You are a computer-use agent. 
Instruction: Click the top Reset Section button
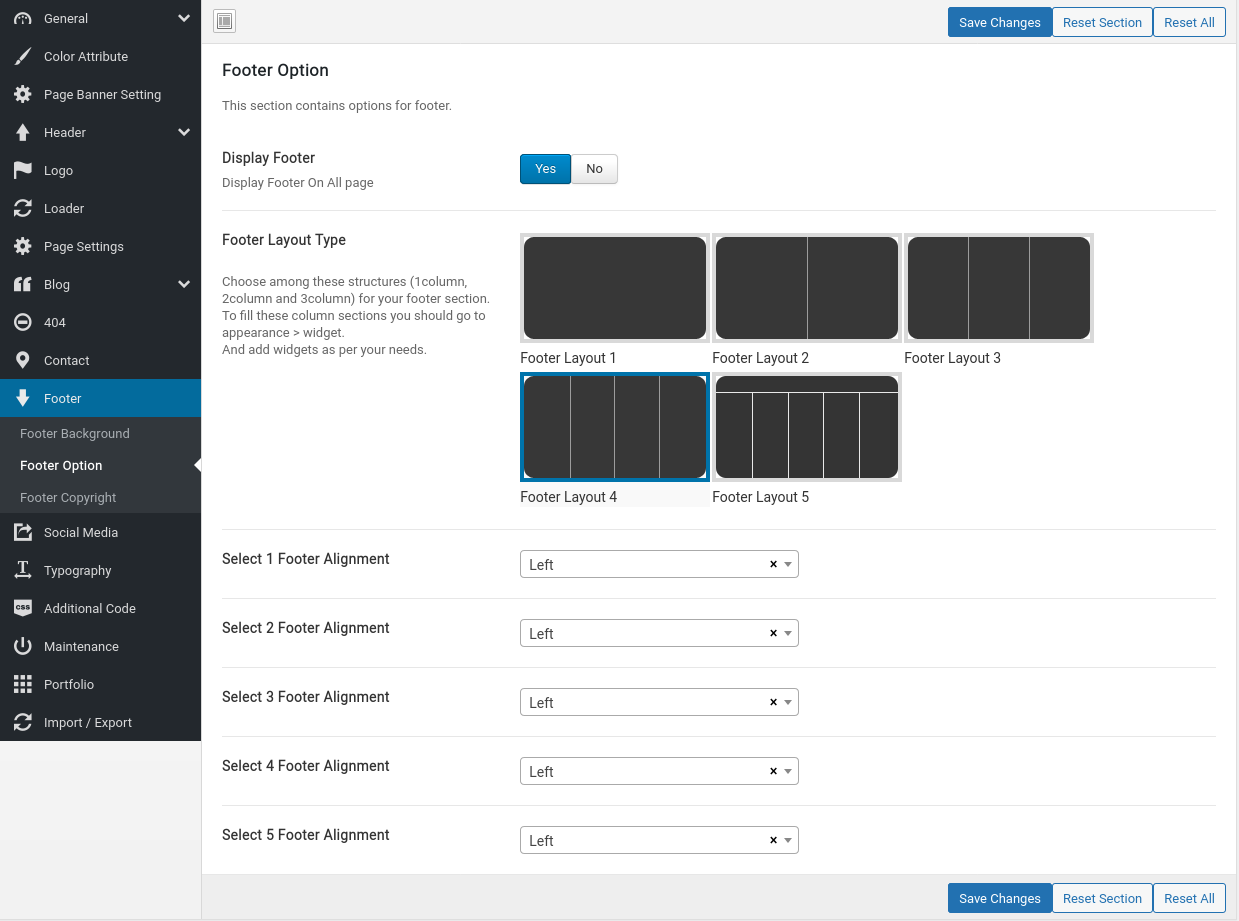click(1102, 22)
